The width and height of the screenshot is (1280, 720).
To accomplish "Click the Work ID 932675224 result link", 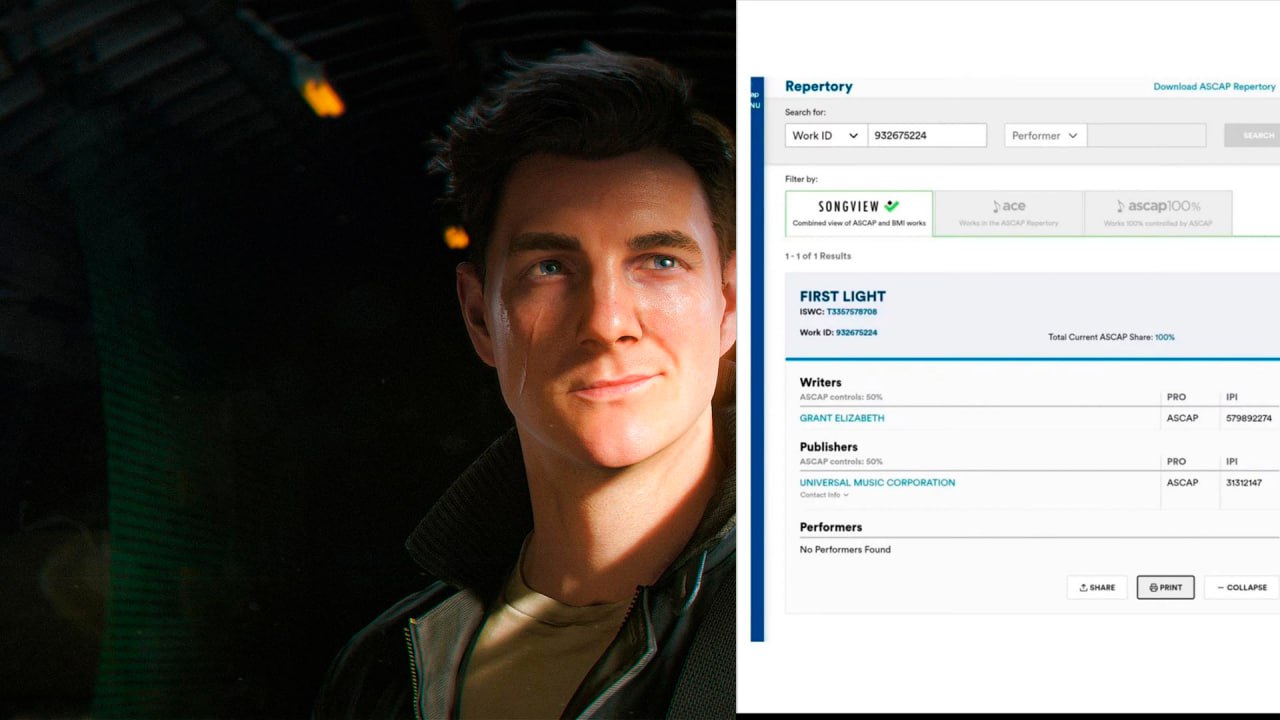I will pyautogui.click(x=856, y=332).
